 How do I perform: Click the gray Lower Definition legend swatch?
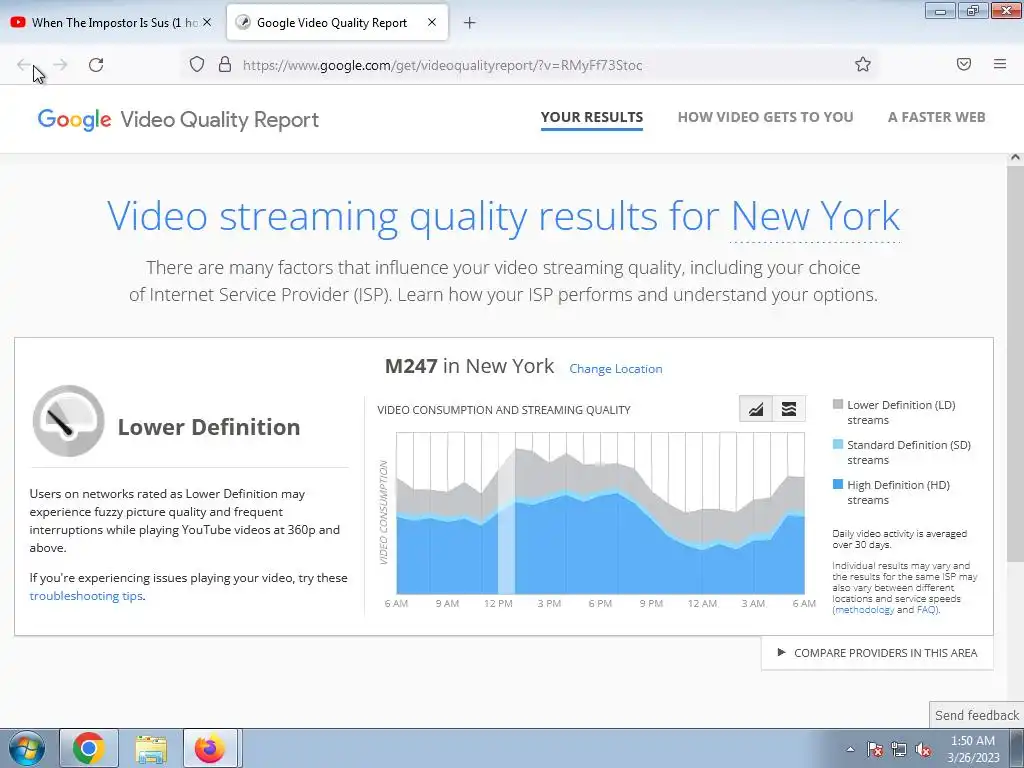tap(838, 404)
